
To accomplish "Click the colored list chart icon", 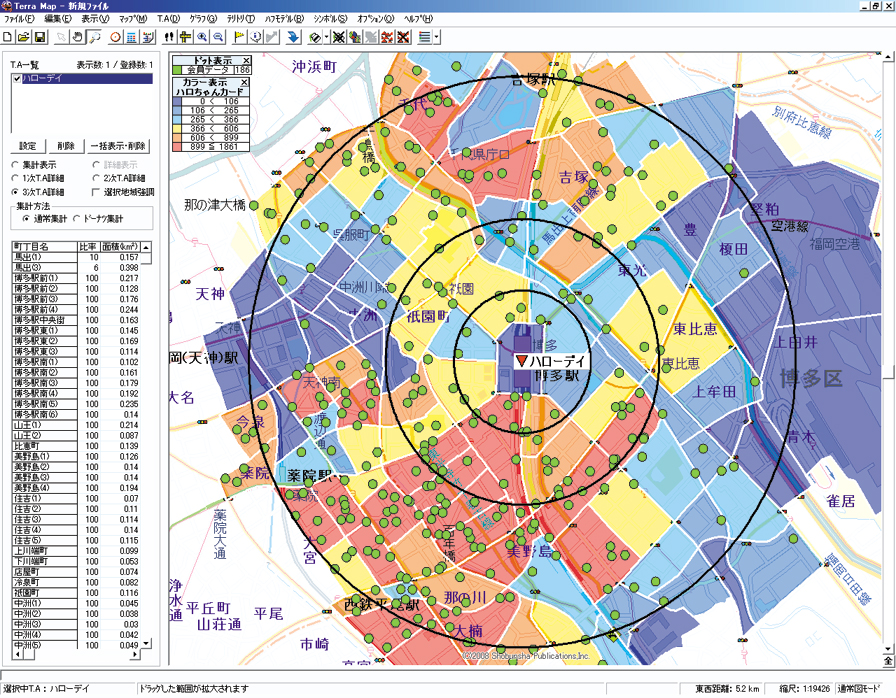I will click(x=149, y=37).
